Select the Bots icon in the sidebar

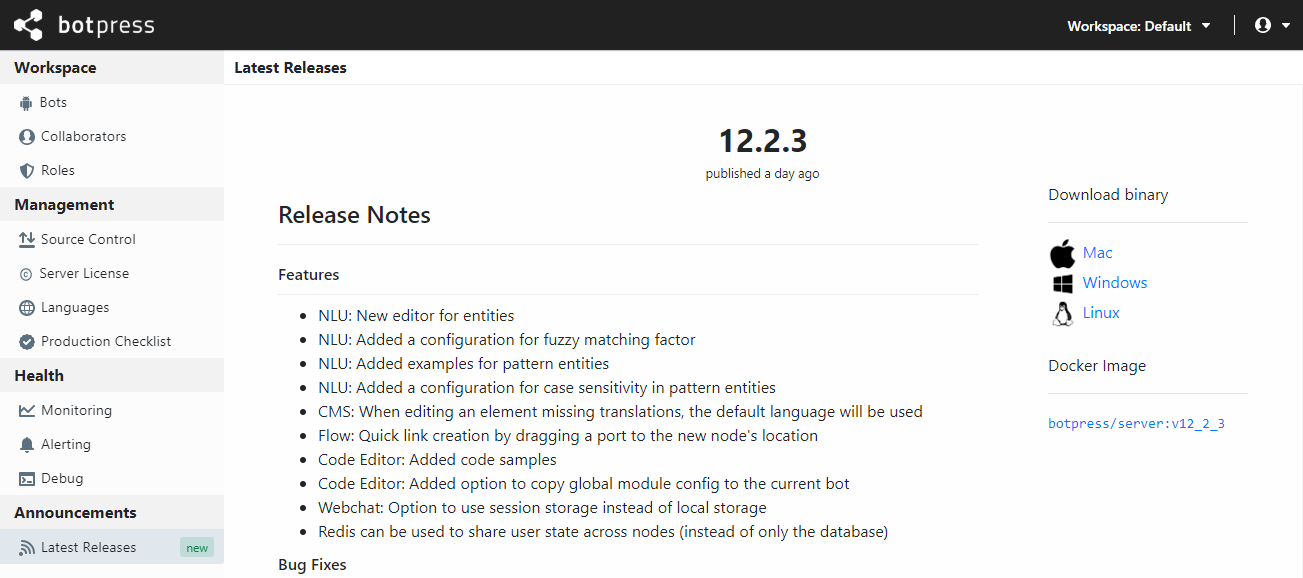24,102
